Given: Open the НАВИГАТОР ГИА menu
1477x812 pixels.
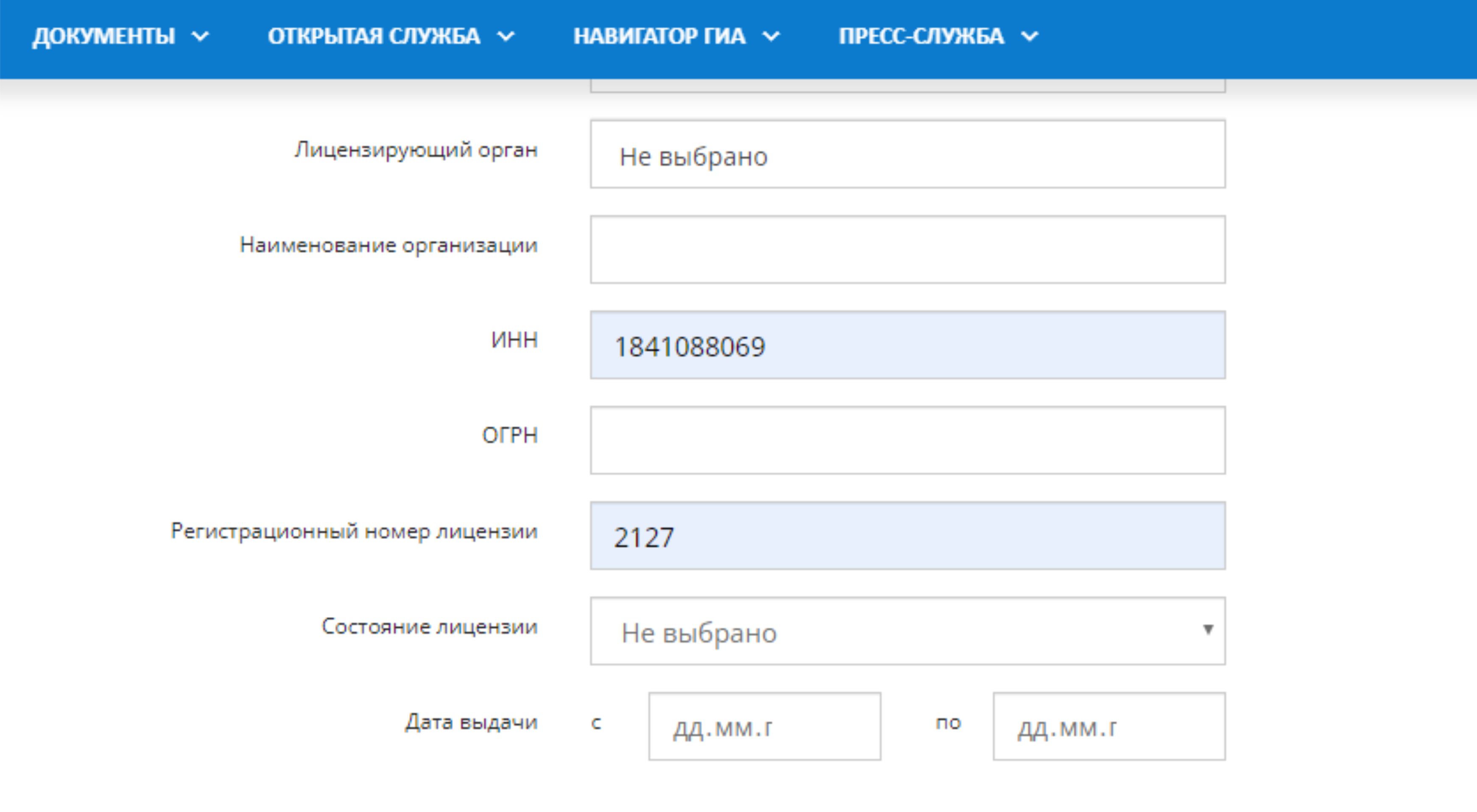Looking at the screenshot, I should point(659,36).
